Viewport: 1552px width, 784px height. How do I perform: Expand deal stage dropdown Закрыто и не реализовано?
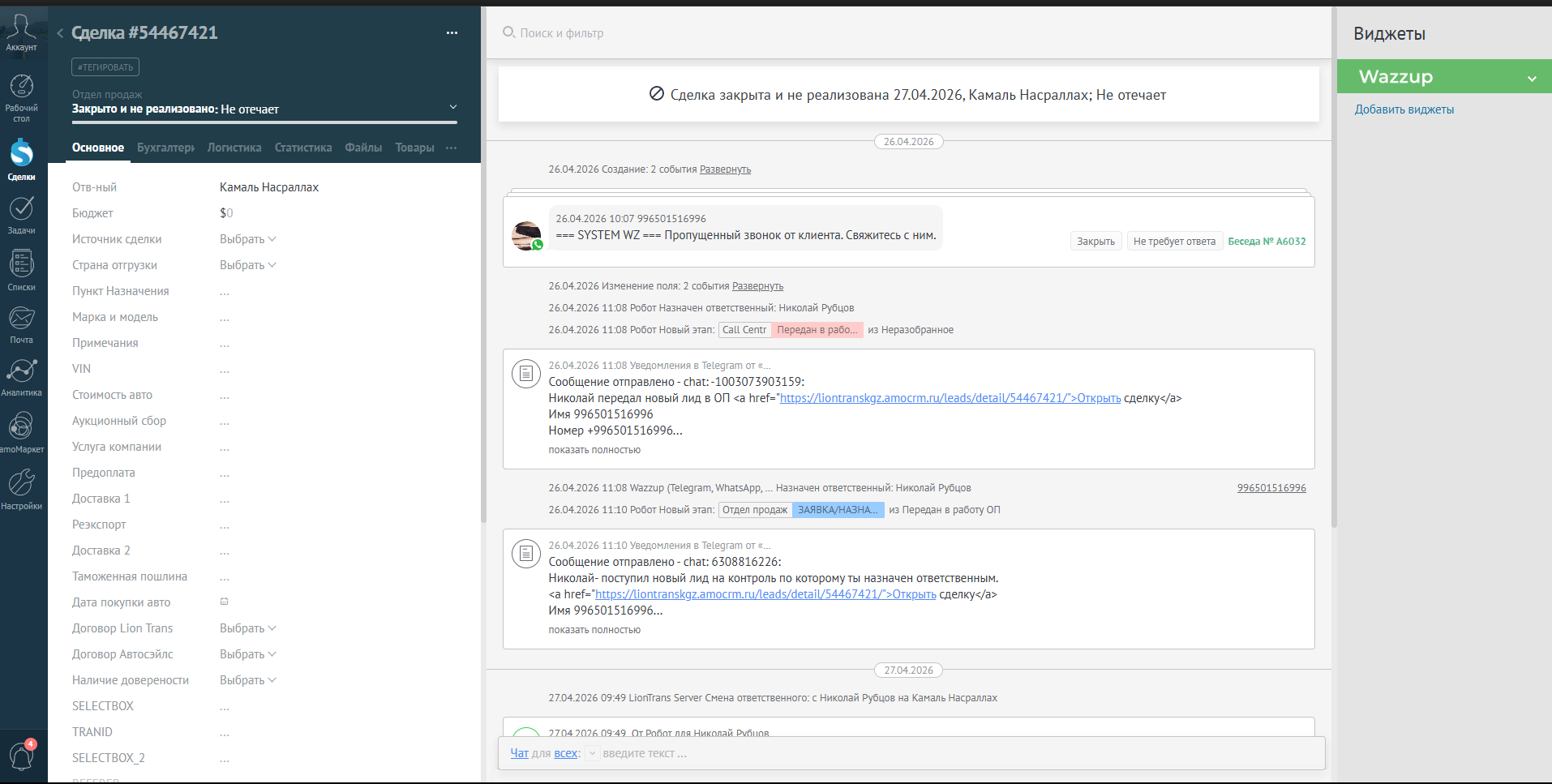[453, 107]
